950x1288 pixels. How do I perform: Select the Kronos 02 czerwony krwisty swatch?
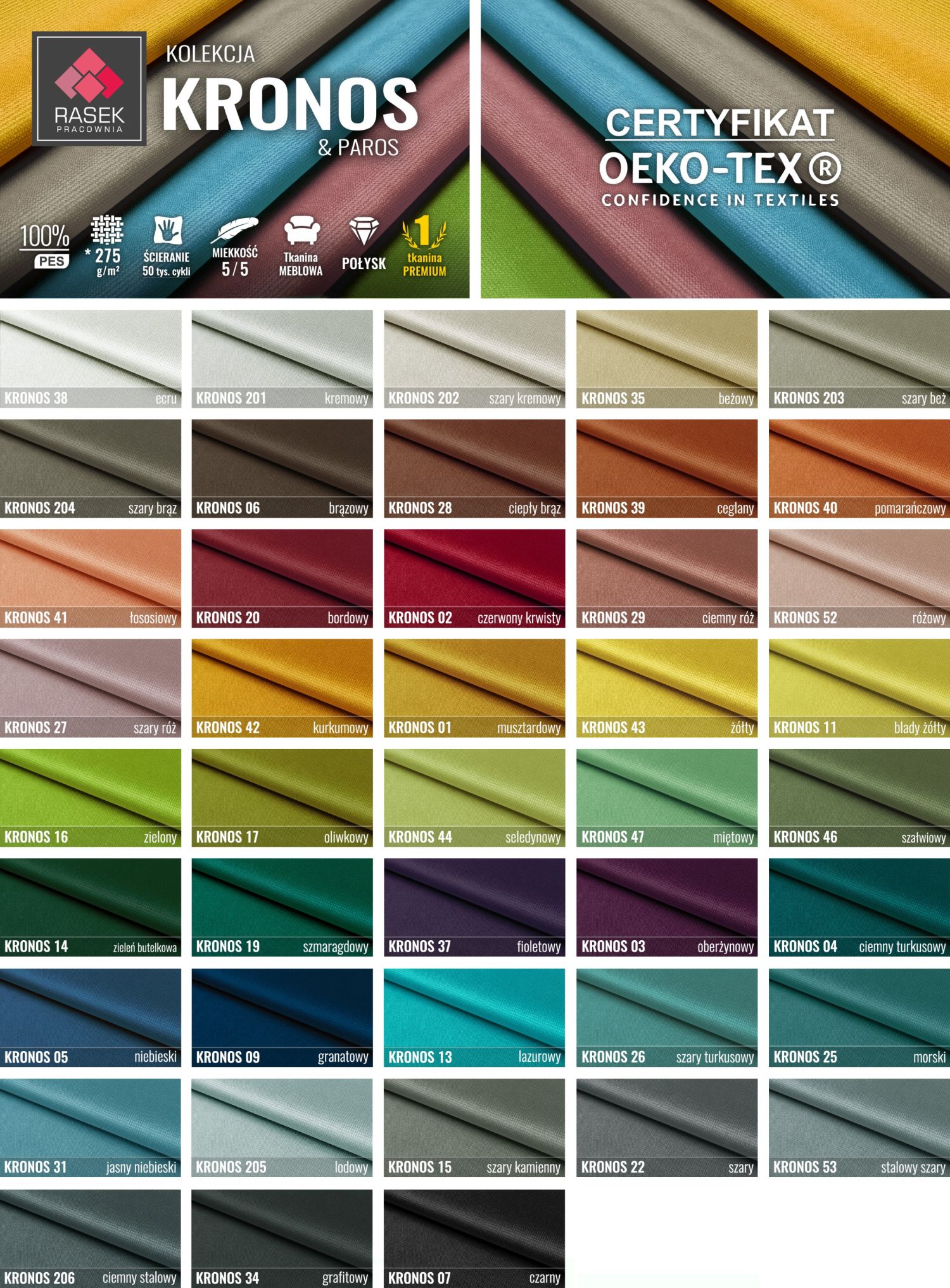475,578
